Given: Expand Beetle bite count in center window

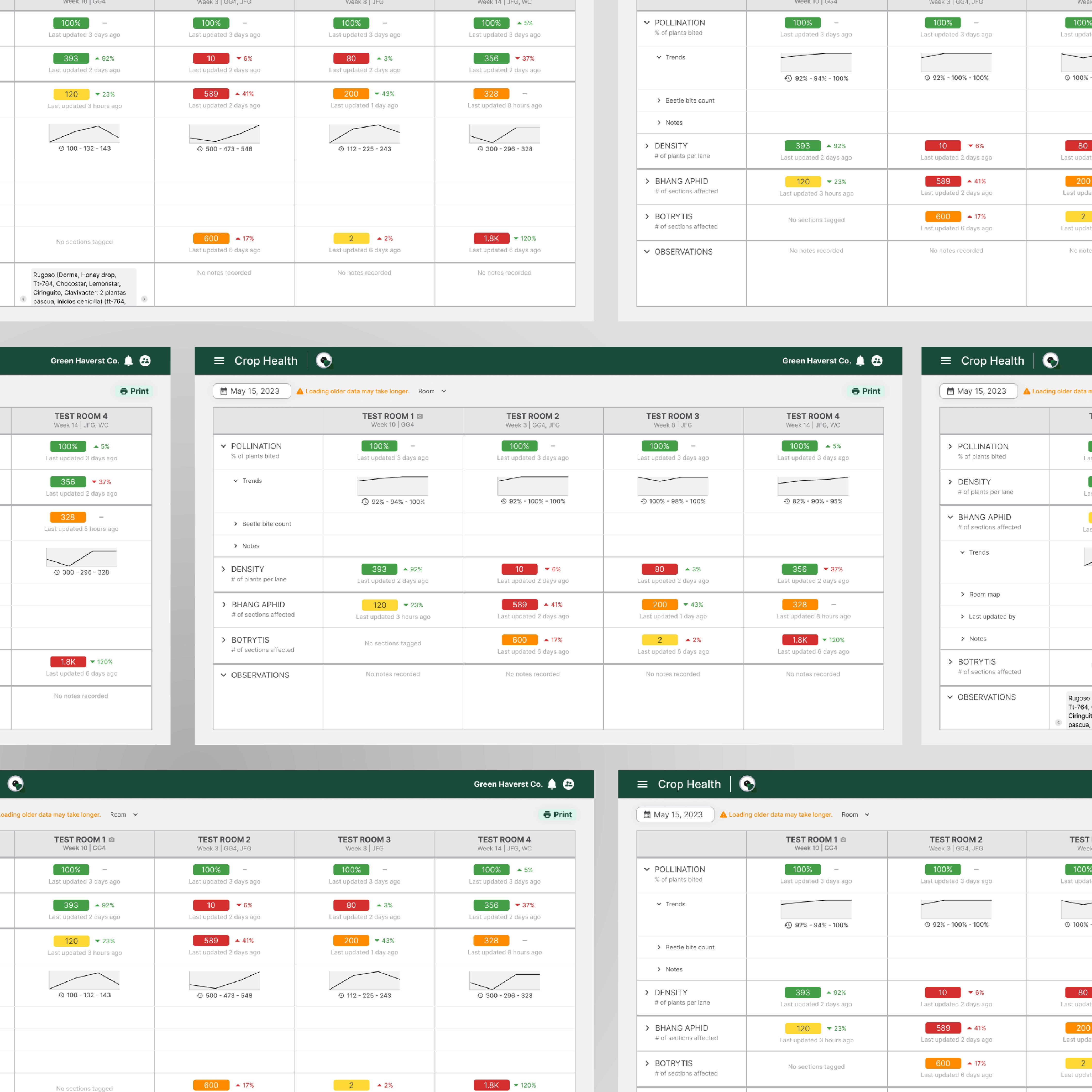Looking at the screenshot, I should coord(236,524).
